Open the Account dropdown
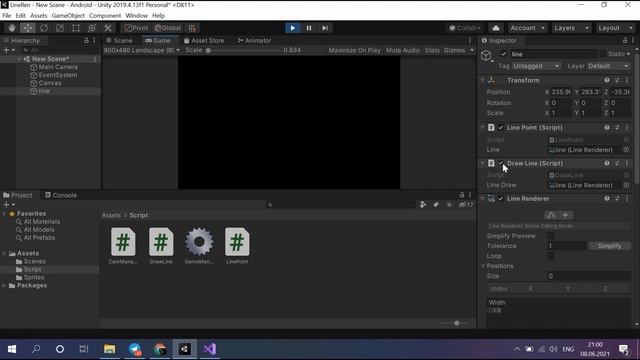640x360 pixels. coord(527,28)
